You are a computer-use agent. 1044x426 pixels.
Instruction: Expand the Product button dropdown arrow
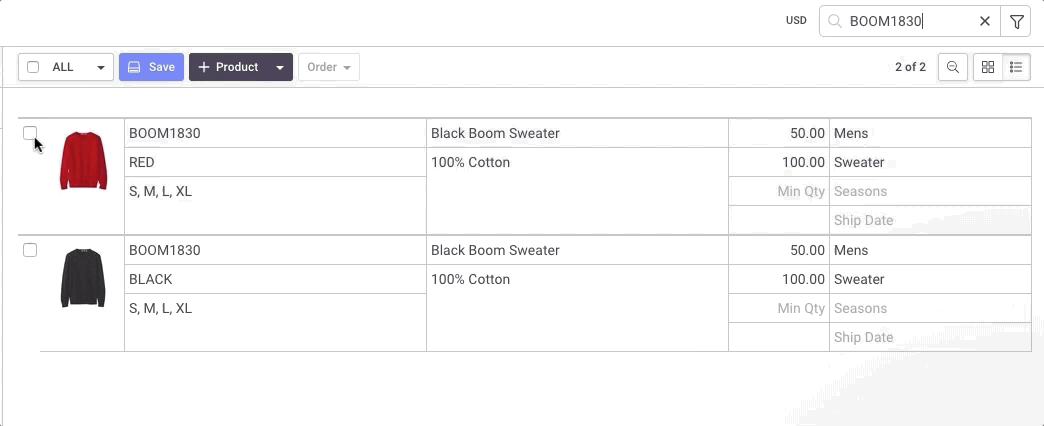[280, 67]
